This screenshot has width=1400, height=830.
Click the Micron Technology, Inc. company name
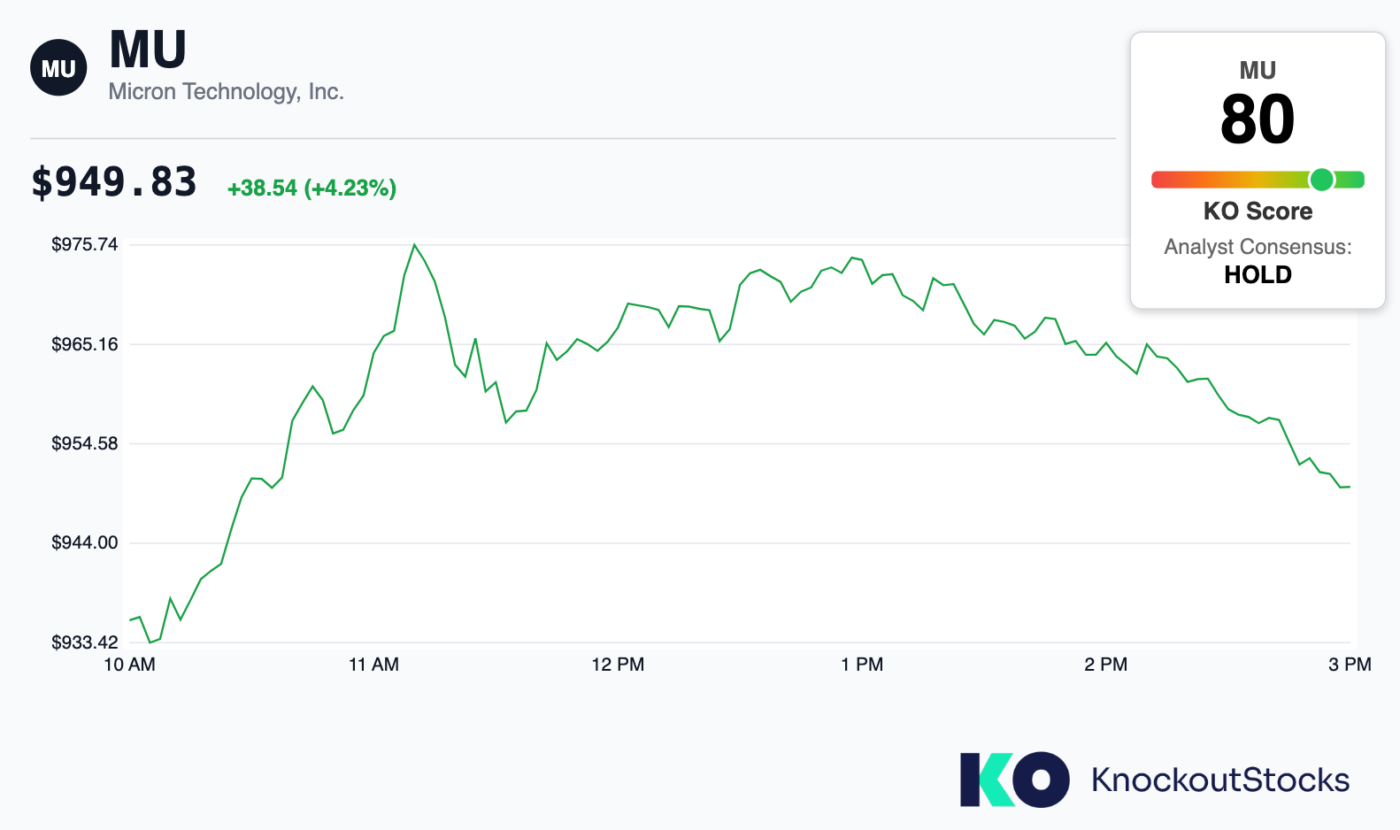coord(226,92)
